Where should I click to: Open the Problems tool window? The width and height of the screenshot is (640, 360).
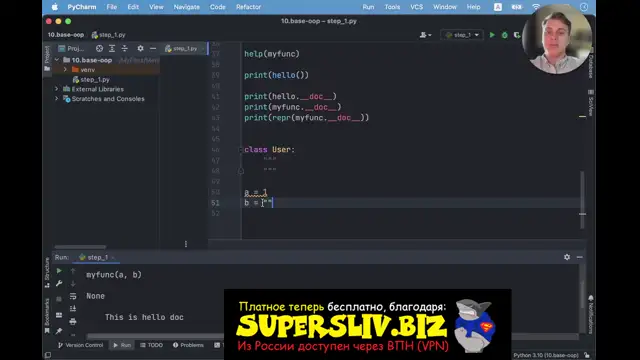[x=188, y=345]
